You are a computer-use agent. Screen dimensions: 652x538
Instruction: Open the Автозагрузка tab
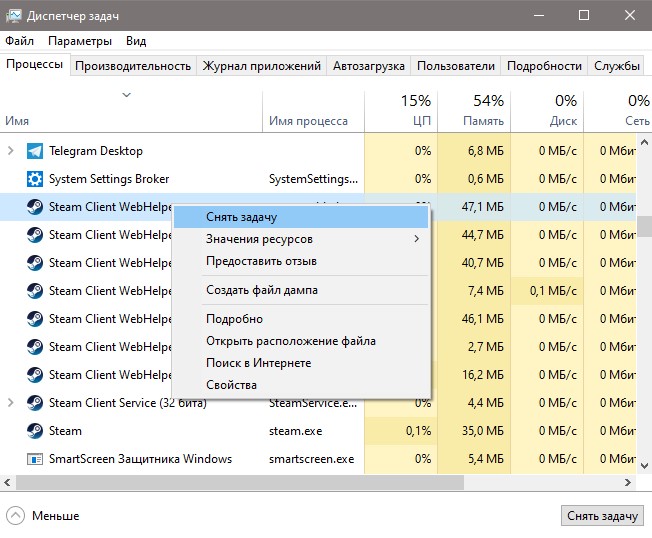pyautogui.click(x=368, y=66)
